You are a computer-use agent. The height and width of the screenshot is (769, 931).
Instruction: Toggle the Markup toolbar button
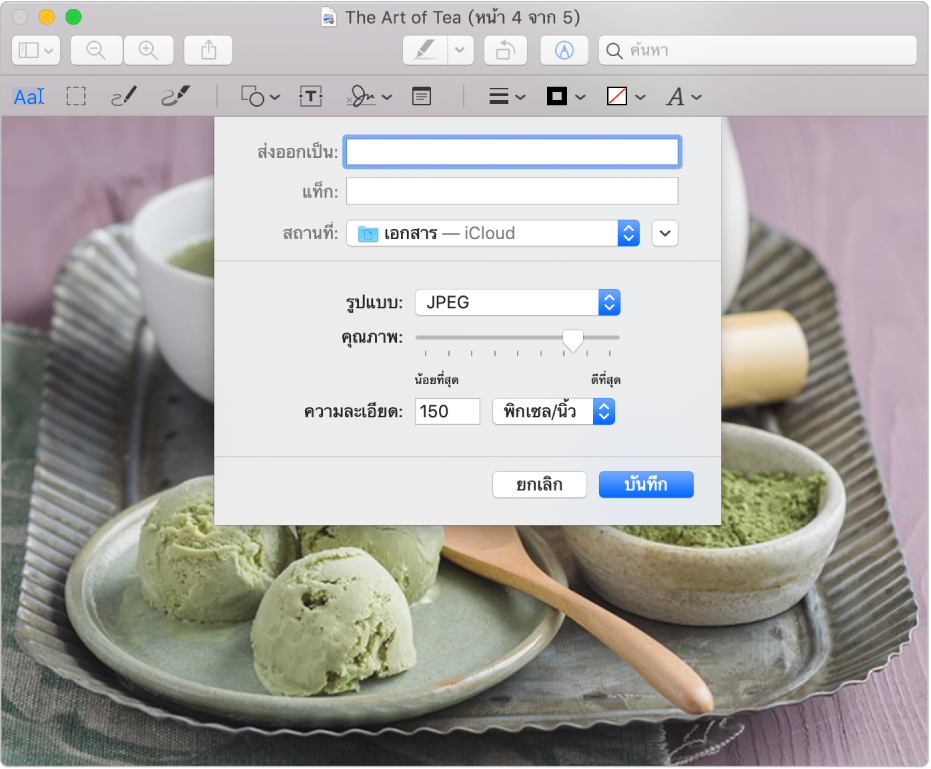564,50
